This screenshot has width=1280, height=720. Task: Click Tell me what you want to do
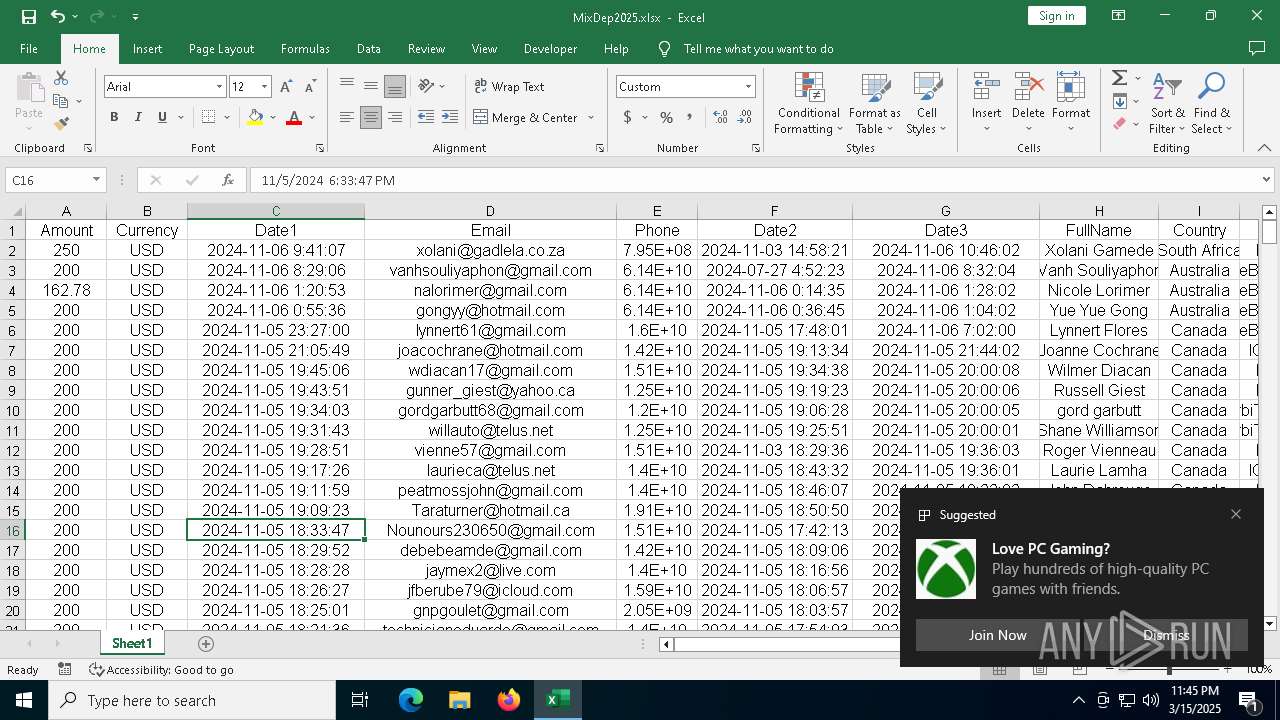point(758,48)
